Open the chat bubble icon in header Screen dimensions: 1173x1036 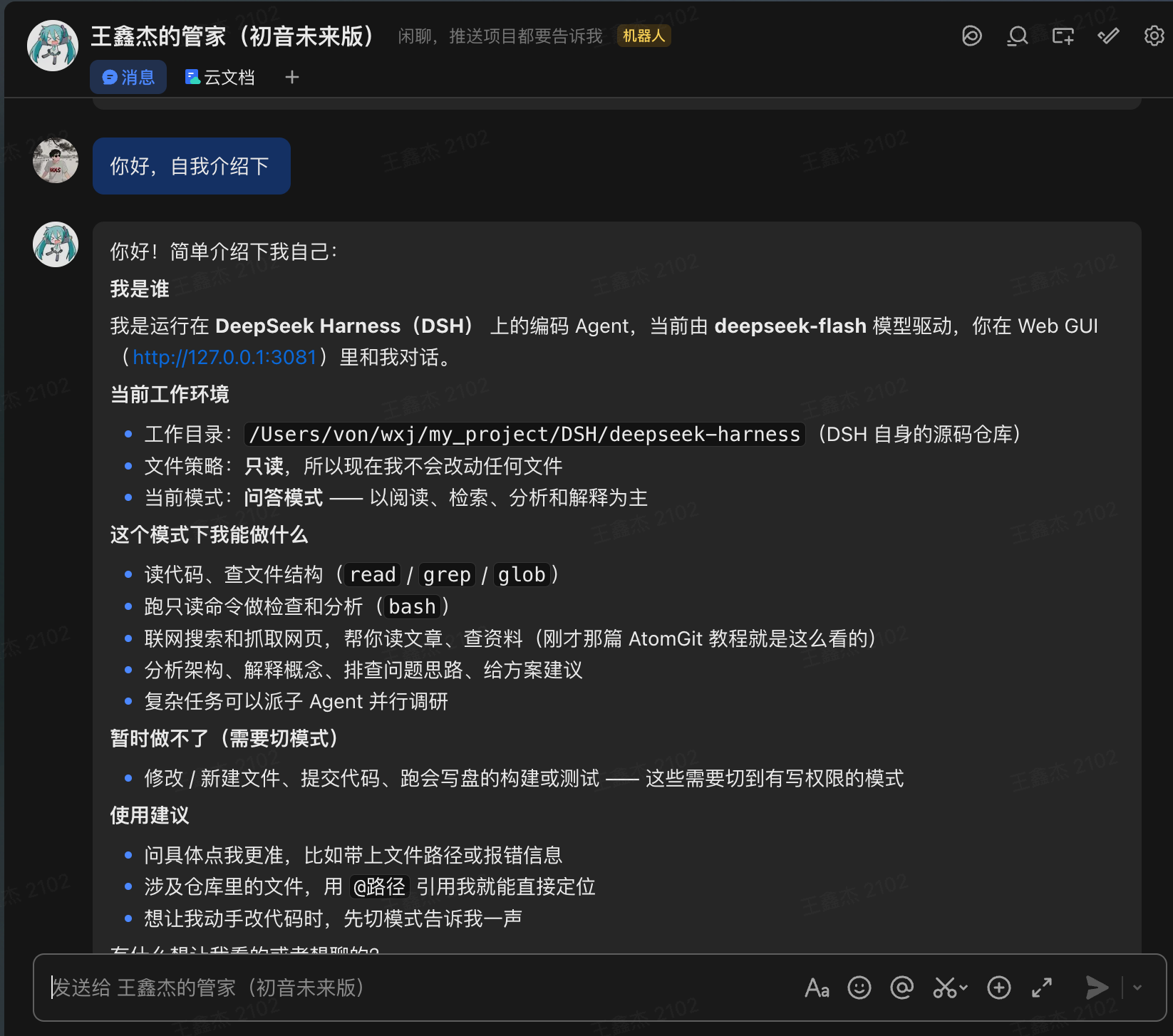click(x=972, y=36)
